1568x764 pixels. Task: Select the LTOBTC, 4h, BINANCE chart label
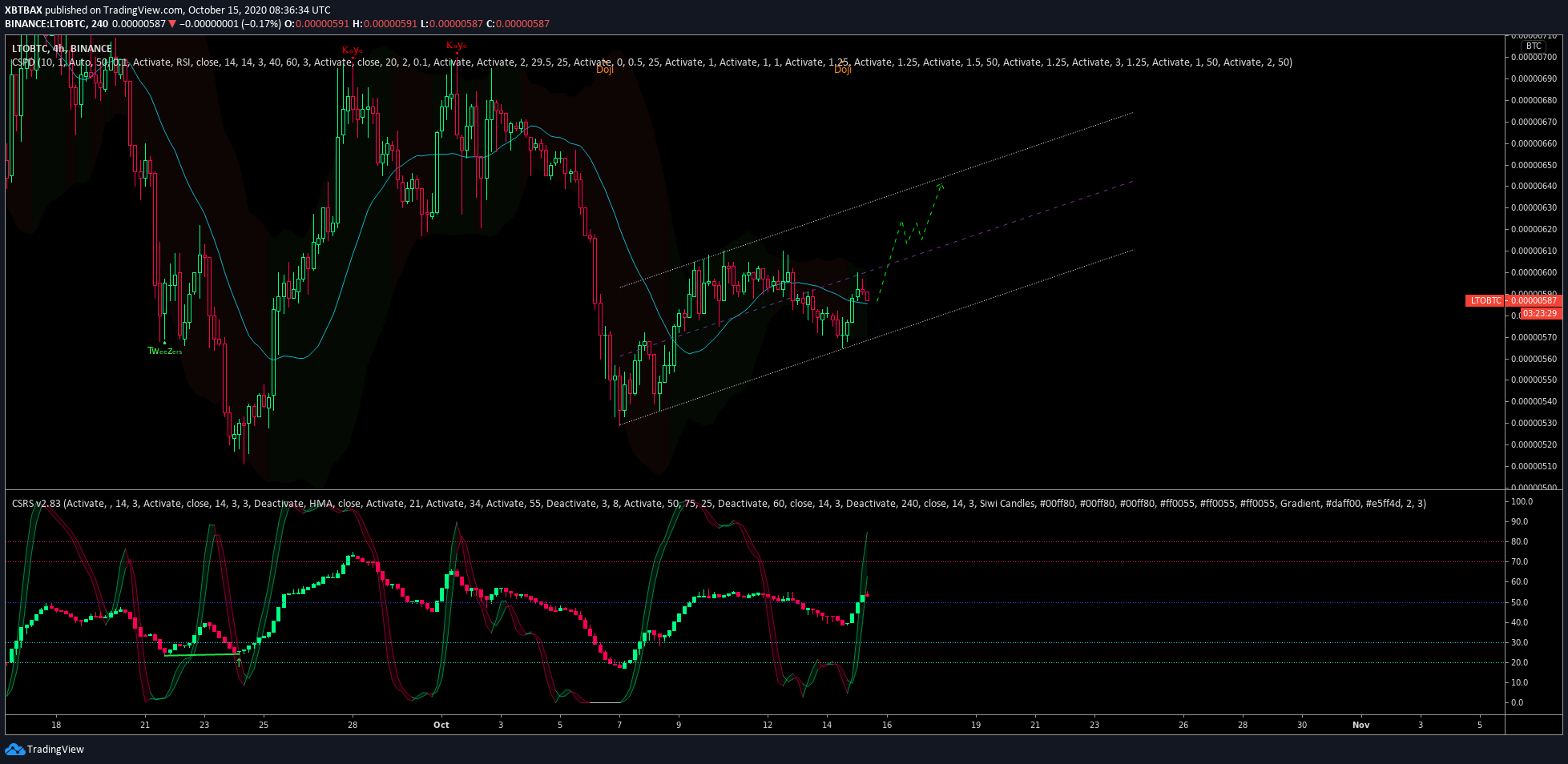62,49
